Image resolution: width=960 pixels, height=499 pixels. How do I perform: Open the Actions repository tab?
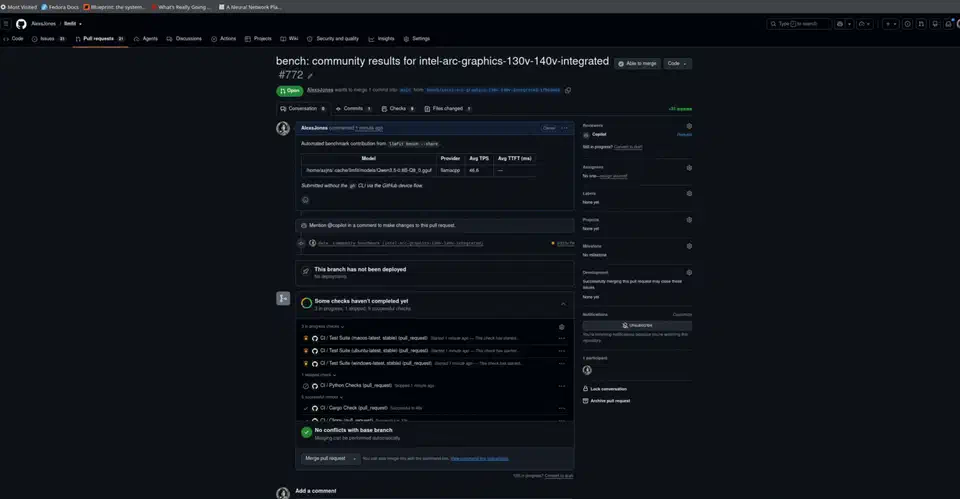[x=223, y=39]
